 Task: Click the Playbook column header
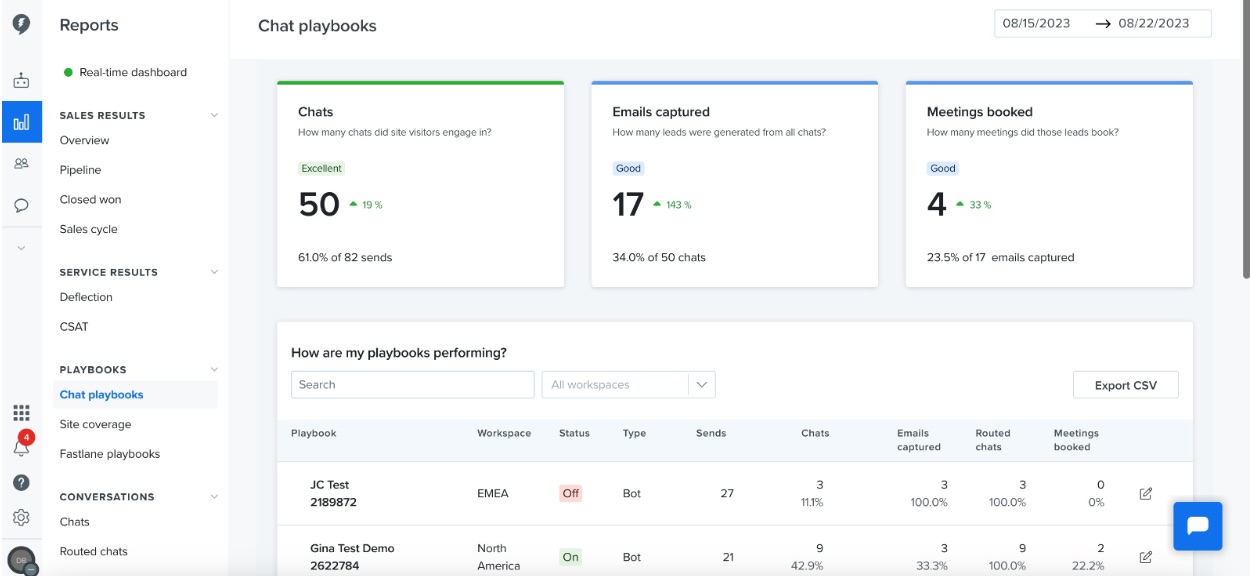[x=314, y=433]
